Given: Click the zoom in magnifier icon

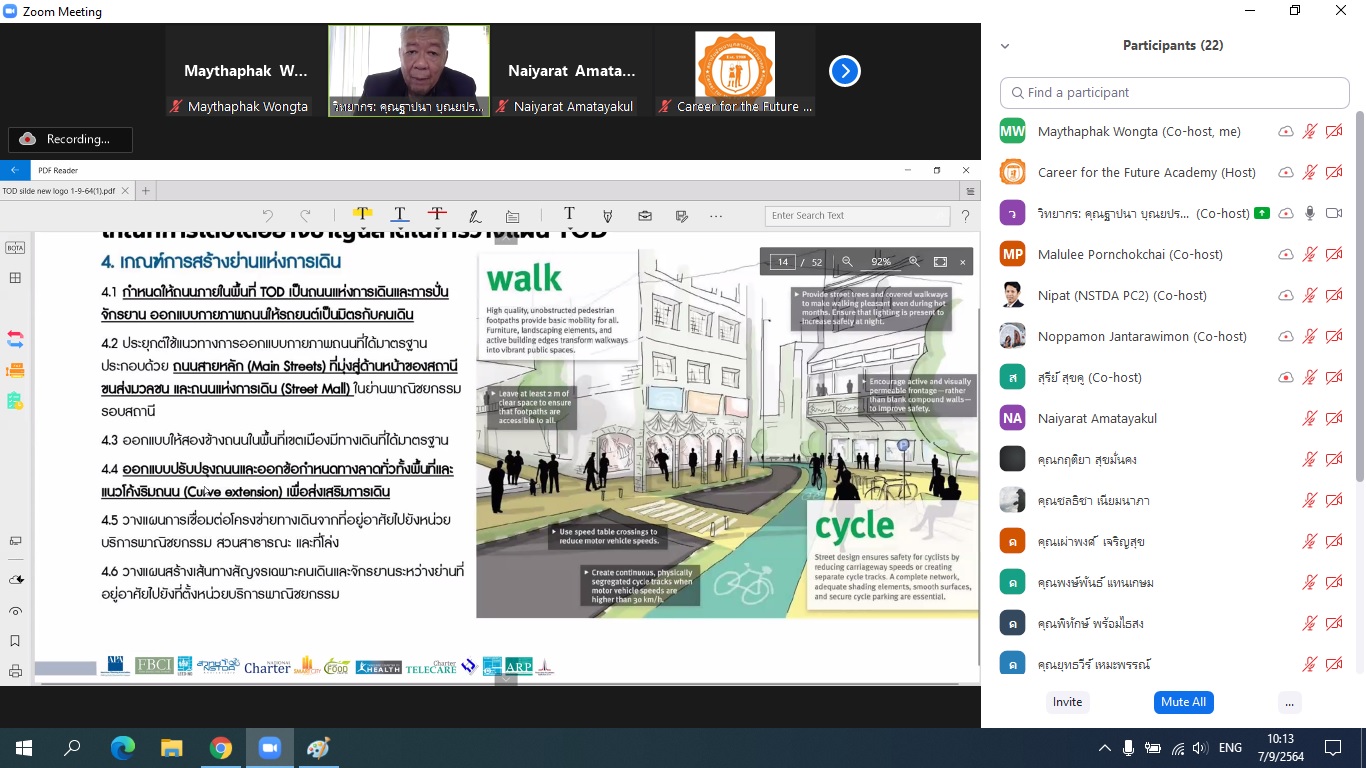Looking at the screenshot, I should pyautogui.click(x=914, y=262).
